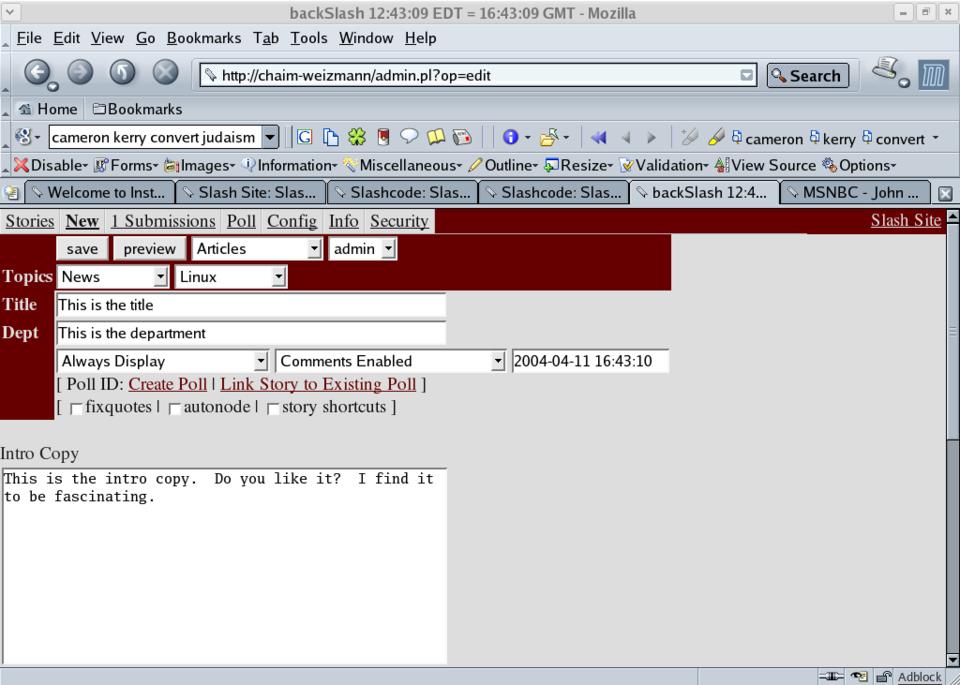Expand the Always Display dropdown

click(163, 361)
